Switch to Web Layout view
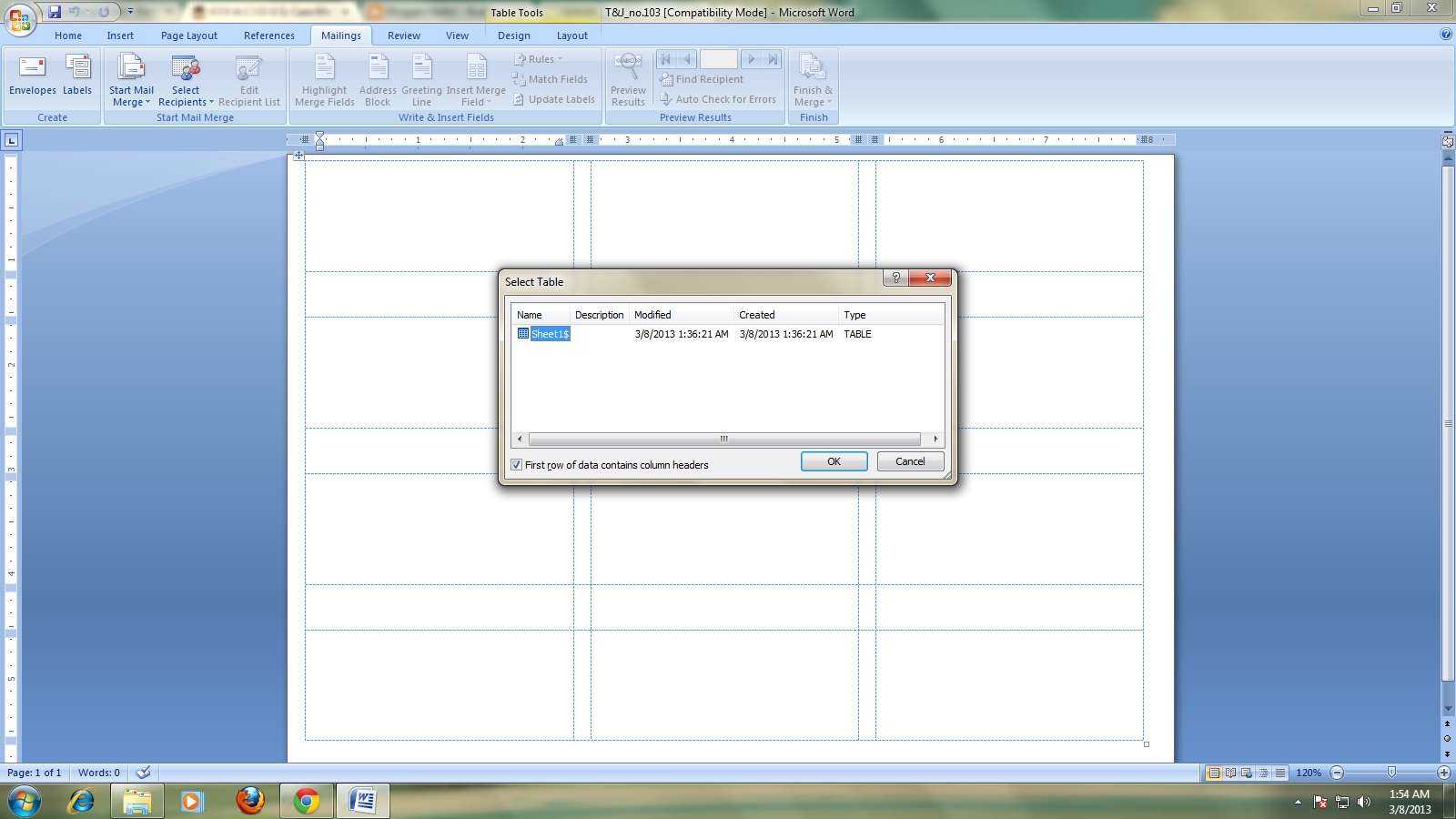This screenshot has height=819, width=1456. coord(1247,773)
